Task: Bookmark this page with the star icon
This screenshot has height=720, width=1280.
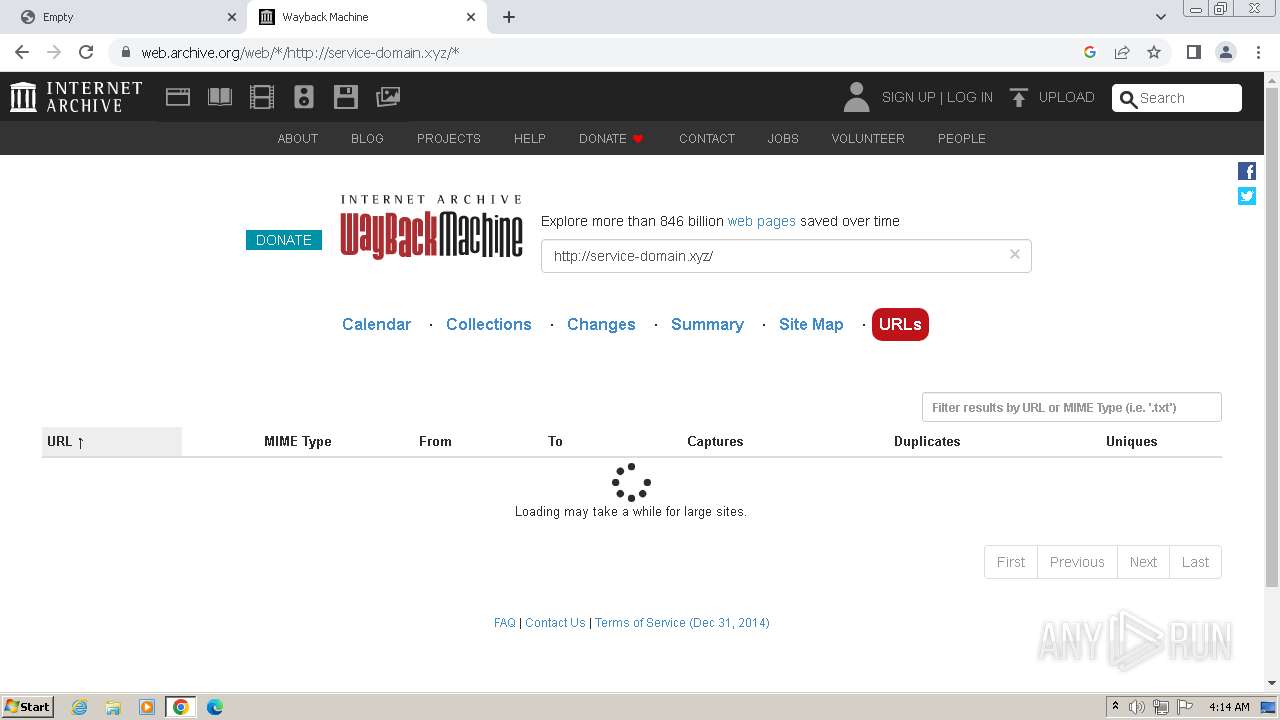Action: 1154,52
